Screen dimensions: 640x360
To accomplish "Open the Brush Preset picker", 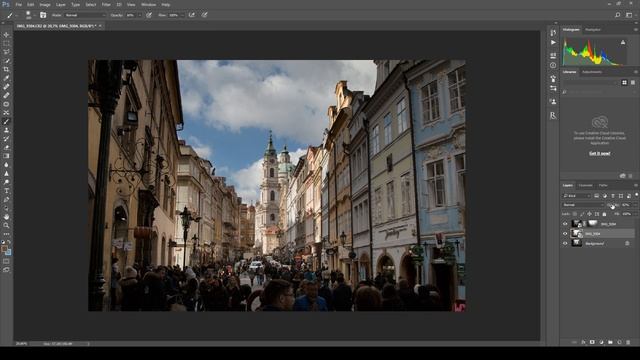I will (x=29, y=15).
